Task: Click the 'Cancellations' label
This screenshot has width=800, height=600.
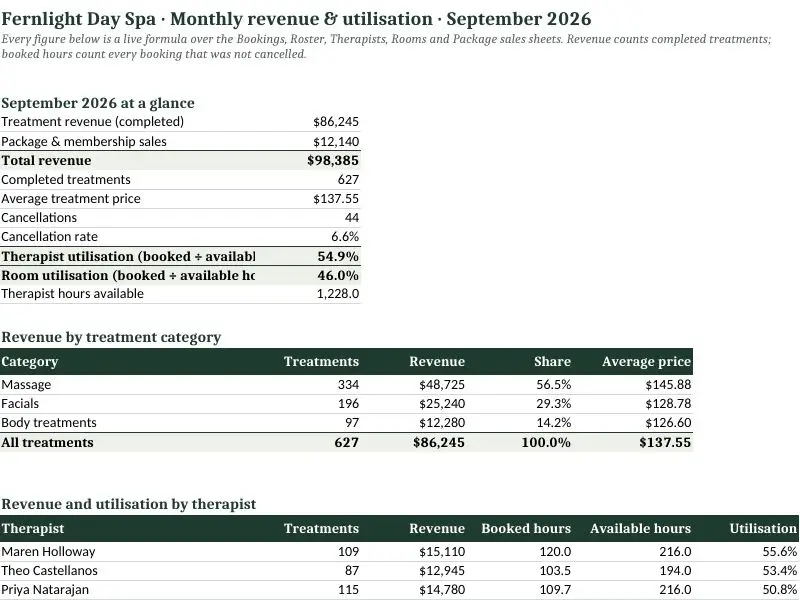Action: 39,217
